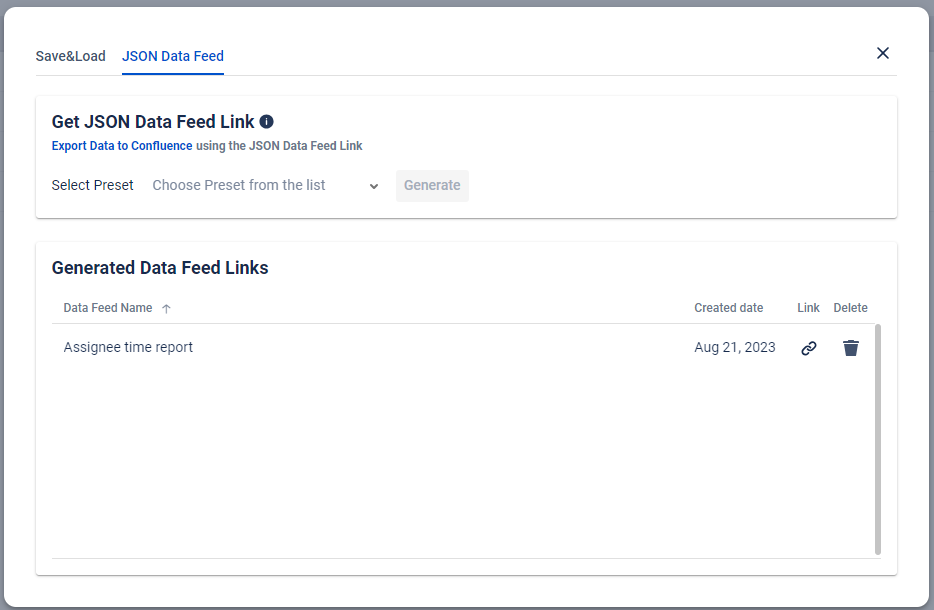Select the Assignee time report row
Viewport: 934px width, 610px height.
pyautogui.click(x=128, y=347)
